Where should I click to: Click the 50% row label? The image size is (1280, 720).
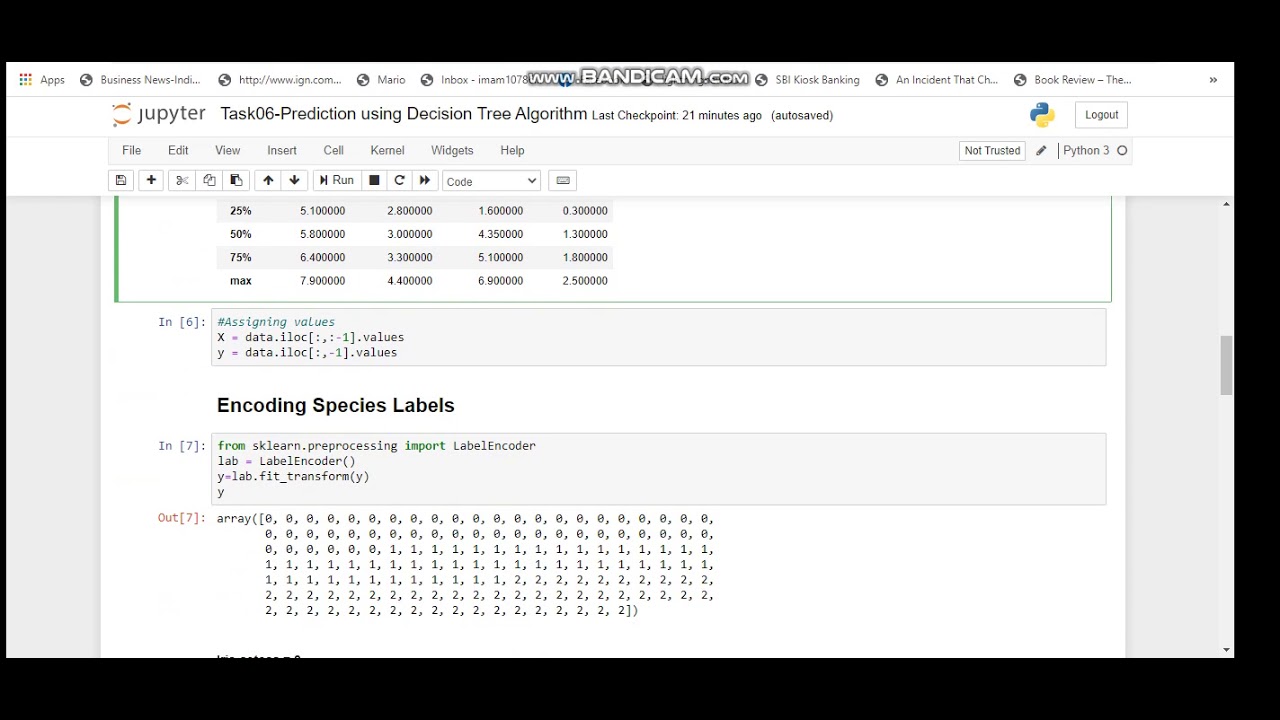(x=241, y=234)
